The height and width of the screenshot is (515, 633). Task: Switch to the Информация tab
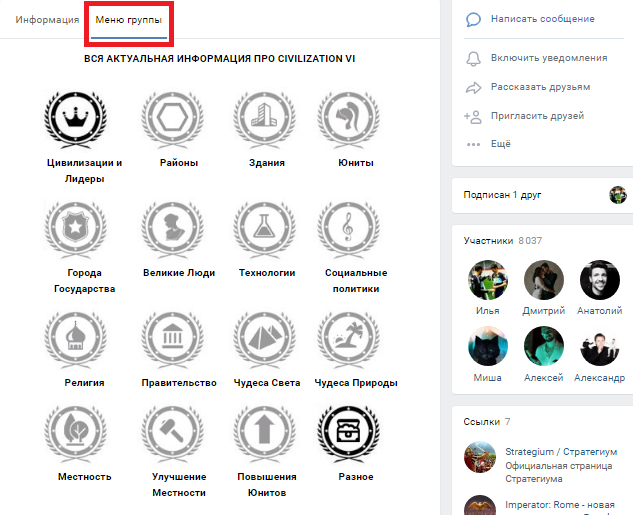coord(47,19)
